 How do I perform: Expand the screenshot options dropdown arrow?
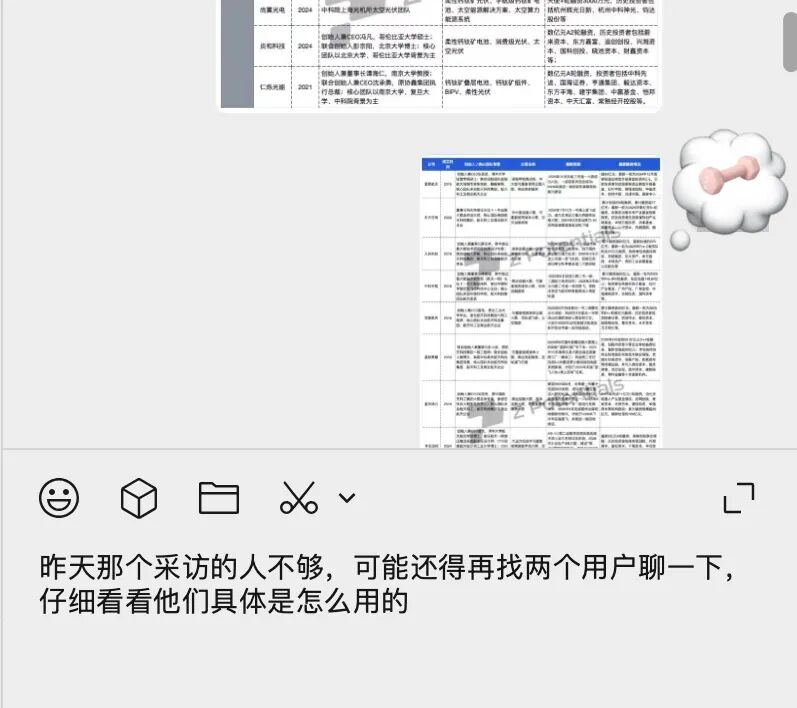coord(347,498)
